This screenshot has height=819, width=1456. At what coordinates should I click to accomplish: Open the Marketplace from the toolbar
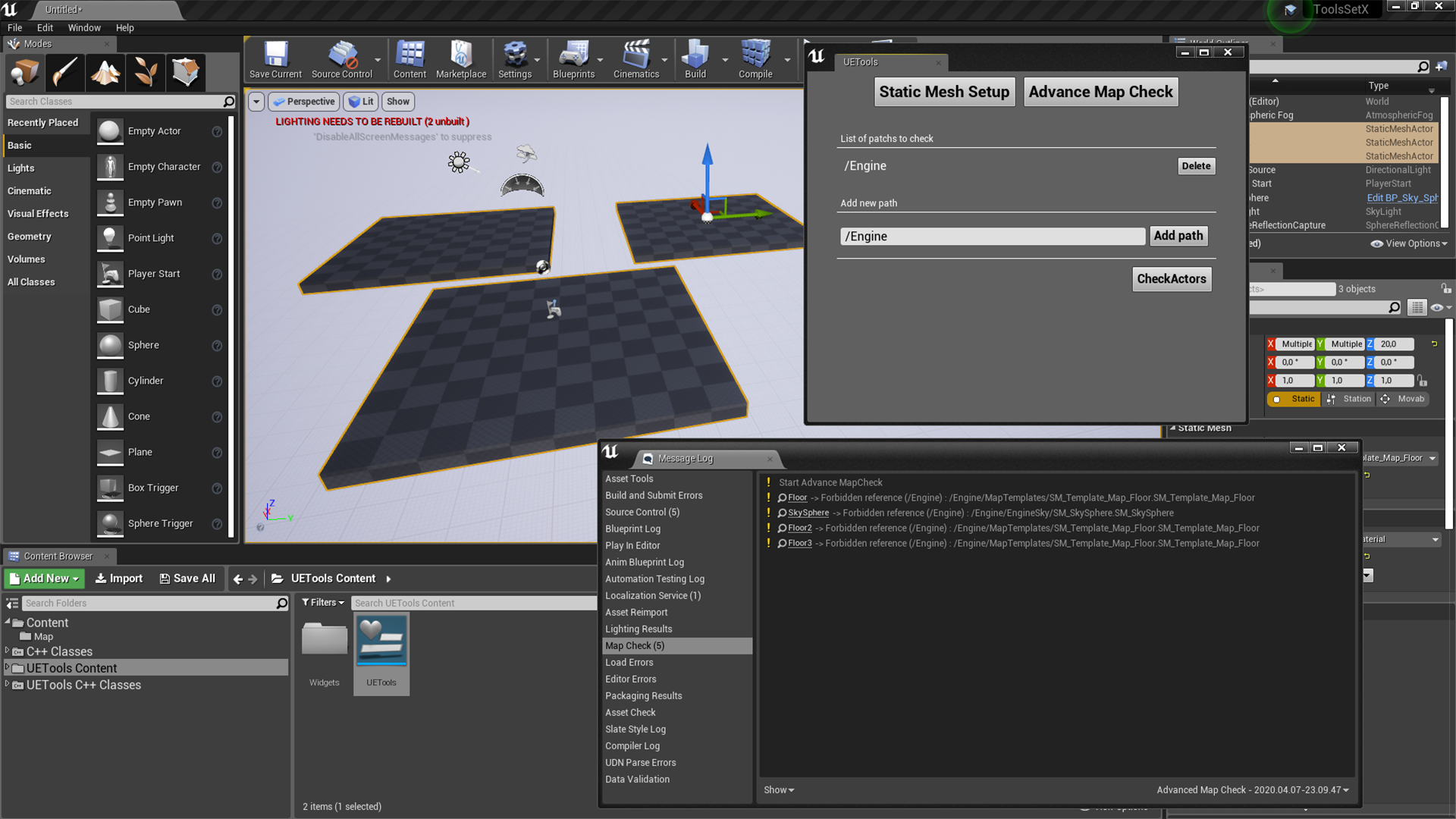461,59
